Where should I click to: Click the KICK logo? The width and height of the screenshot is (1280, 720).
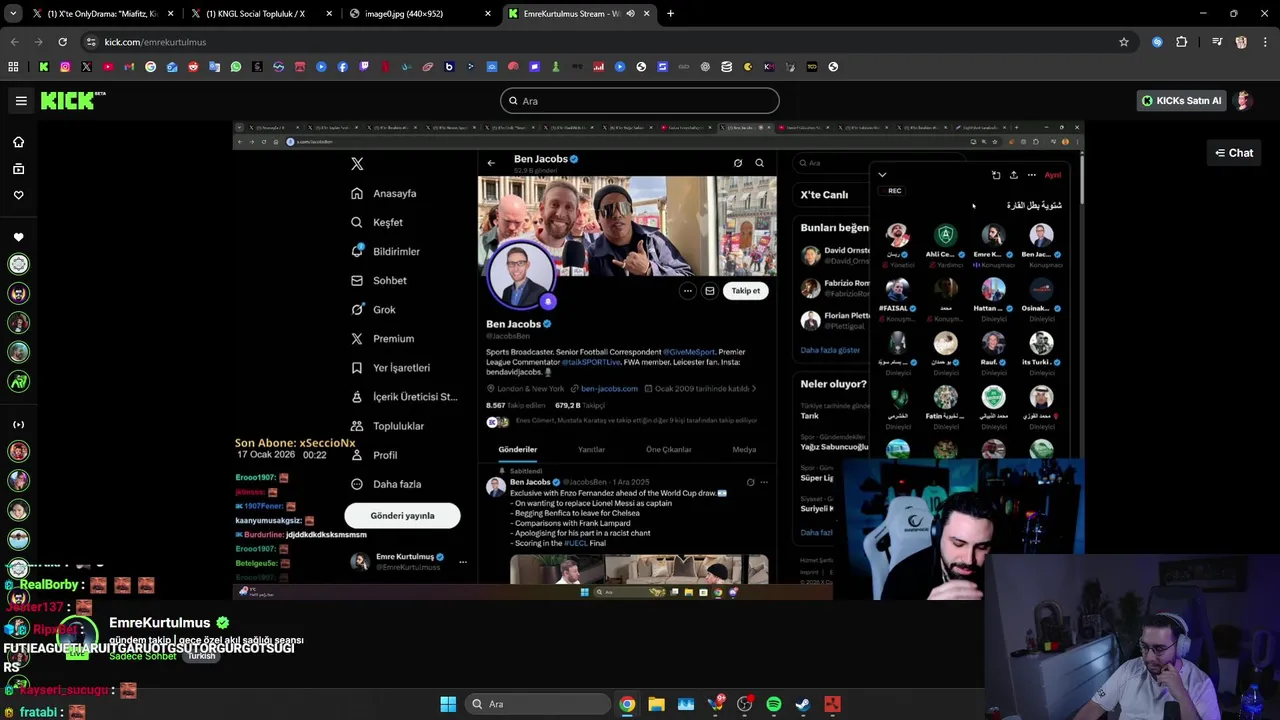tap(72, 100)
